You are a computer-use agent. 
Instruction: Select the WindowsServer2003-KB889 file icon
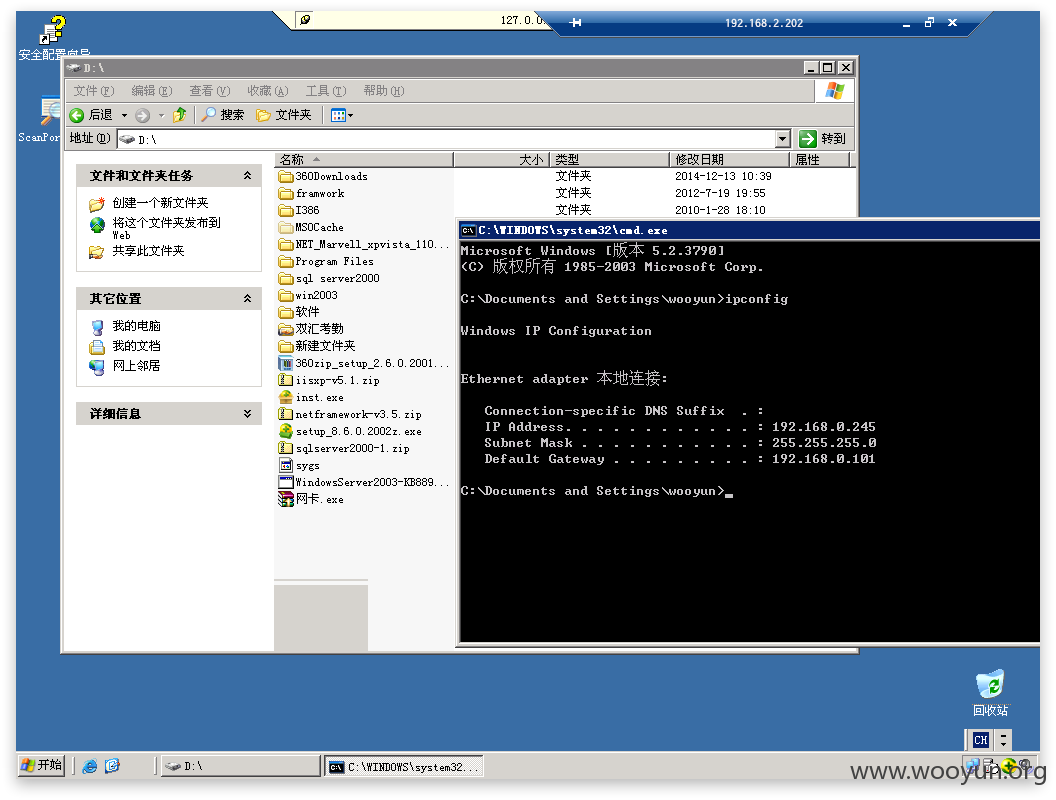[x=286, y=482]
